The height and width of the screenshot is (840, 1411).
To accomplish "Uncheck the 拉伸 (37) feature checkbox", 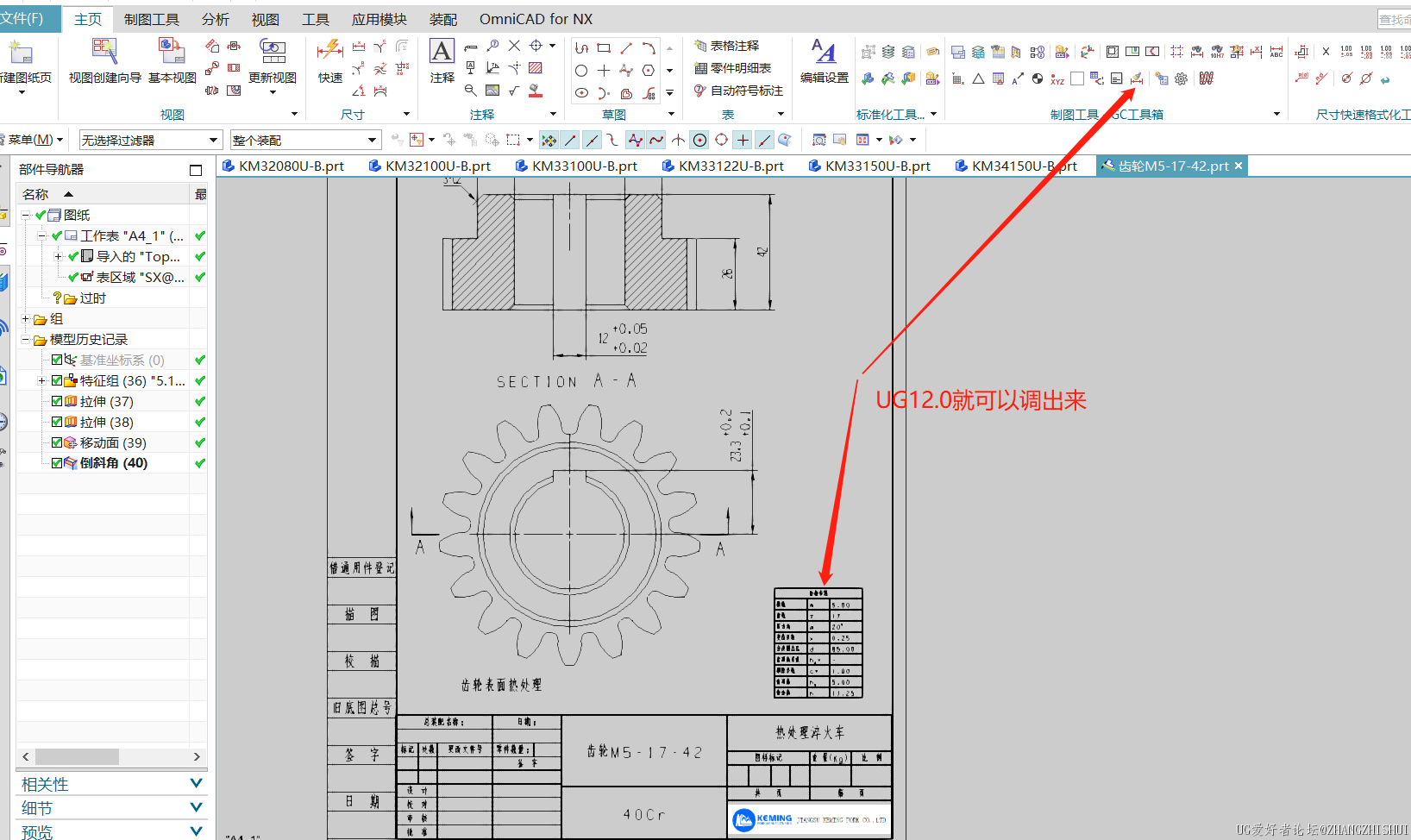I will pyautogui.click(x=57, y=401).
